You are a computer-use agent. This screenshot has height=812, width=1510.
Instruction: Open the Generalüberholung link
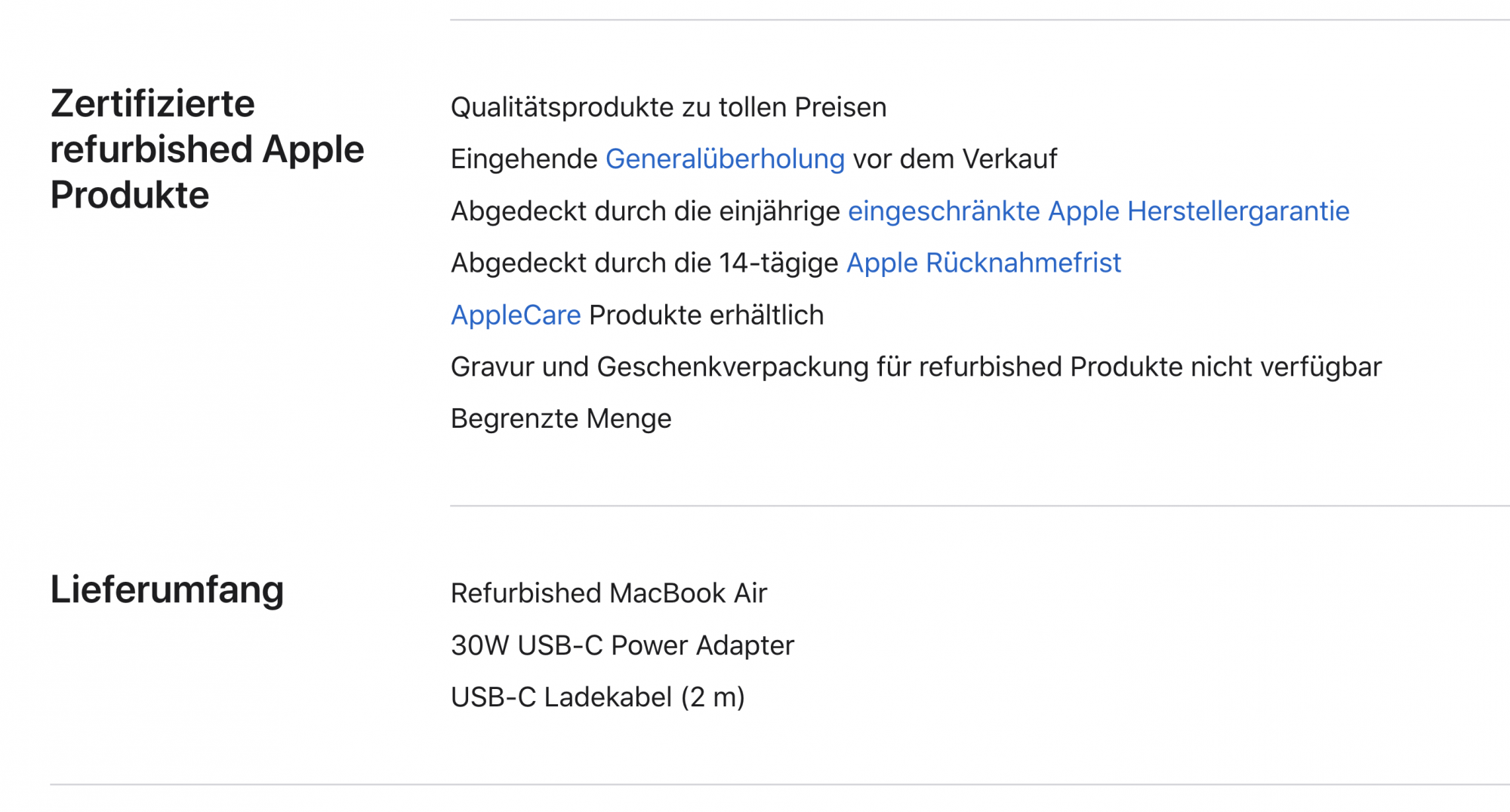tap(725, 159)
